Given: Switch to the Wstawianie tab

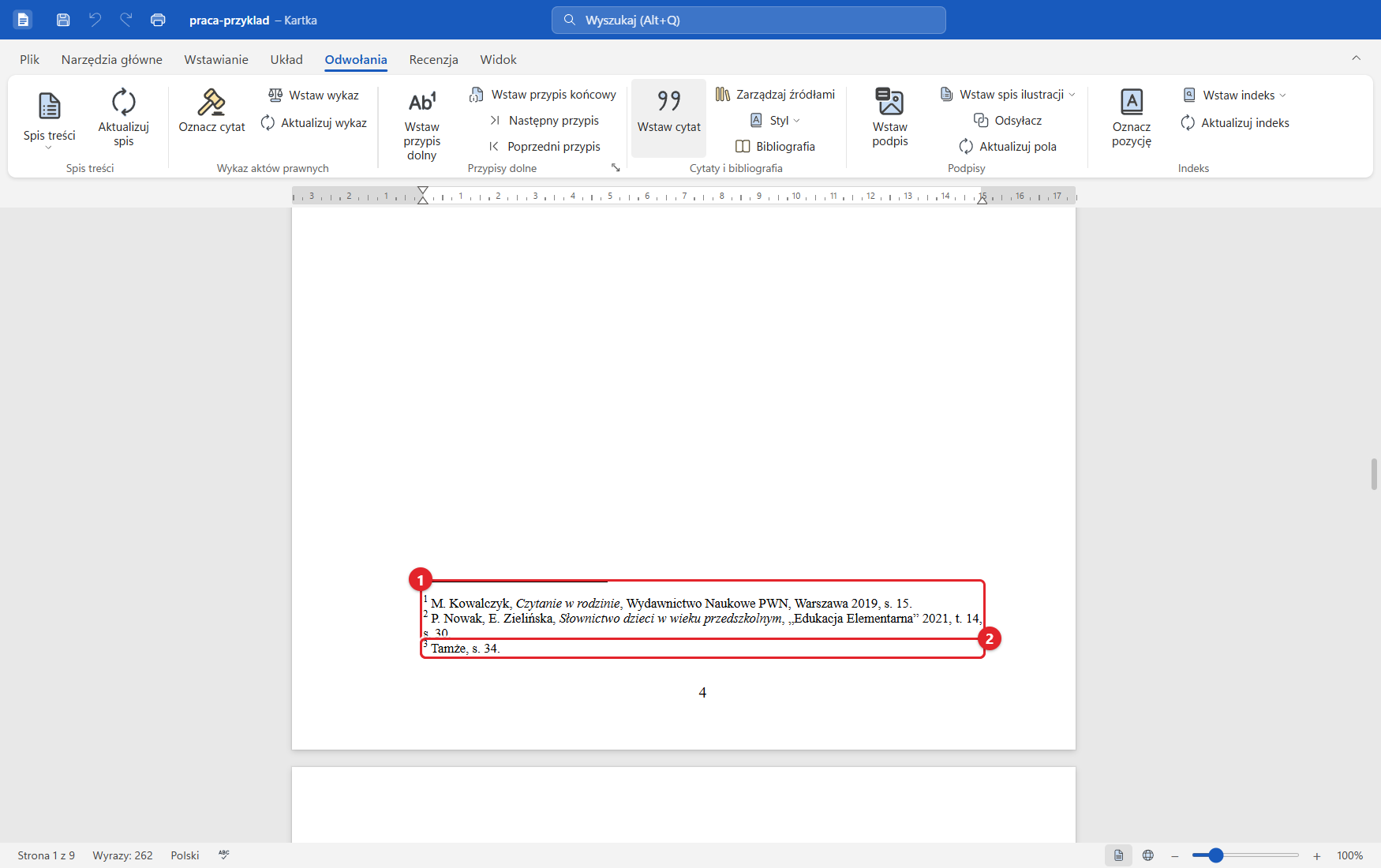Looking at the screenshot, I should coord(216,59).
